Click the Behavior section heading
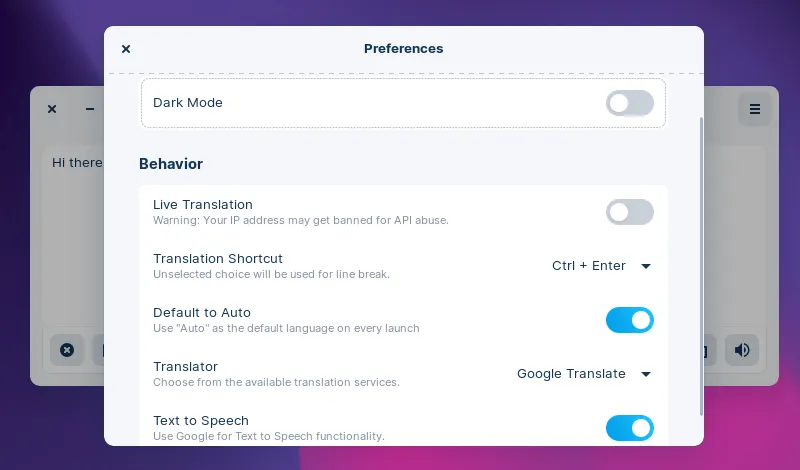The width and height of the screenshot is (800, 470). [171, 164]
